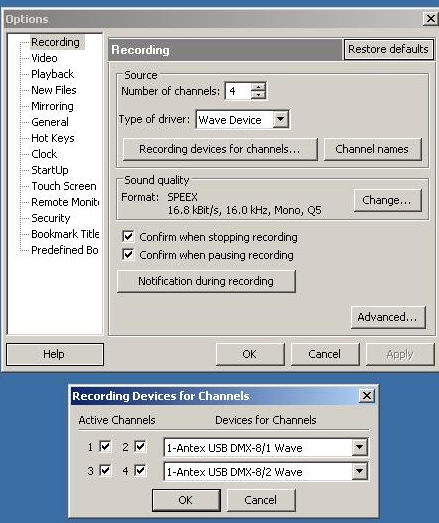Select Hot Keys in the options tree
The width and height of the screenshot is (439, 523).
(53, 138)
